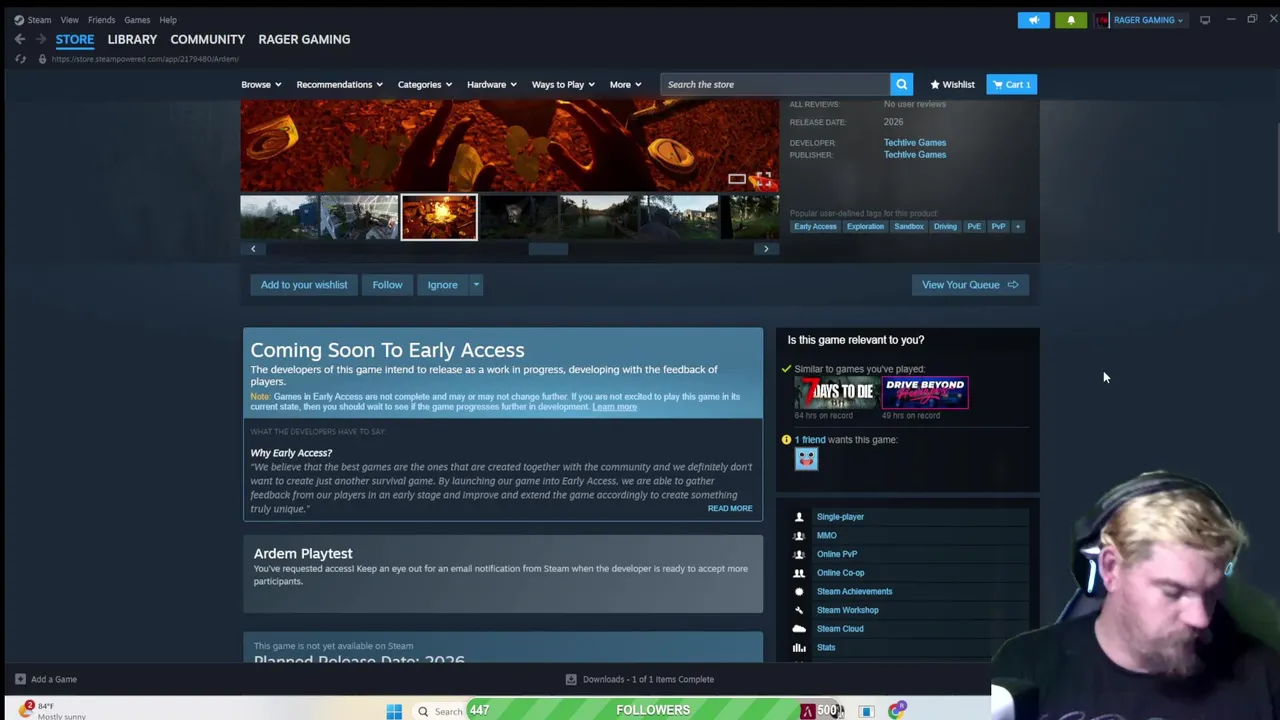Image resolution: width=1280 pixels, height=720 pixels.
Task: Click the Online Co-op feature link
Action: (x=840, y=573)
